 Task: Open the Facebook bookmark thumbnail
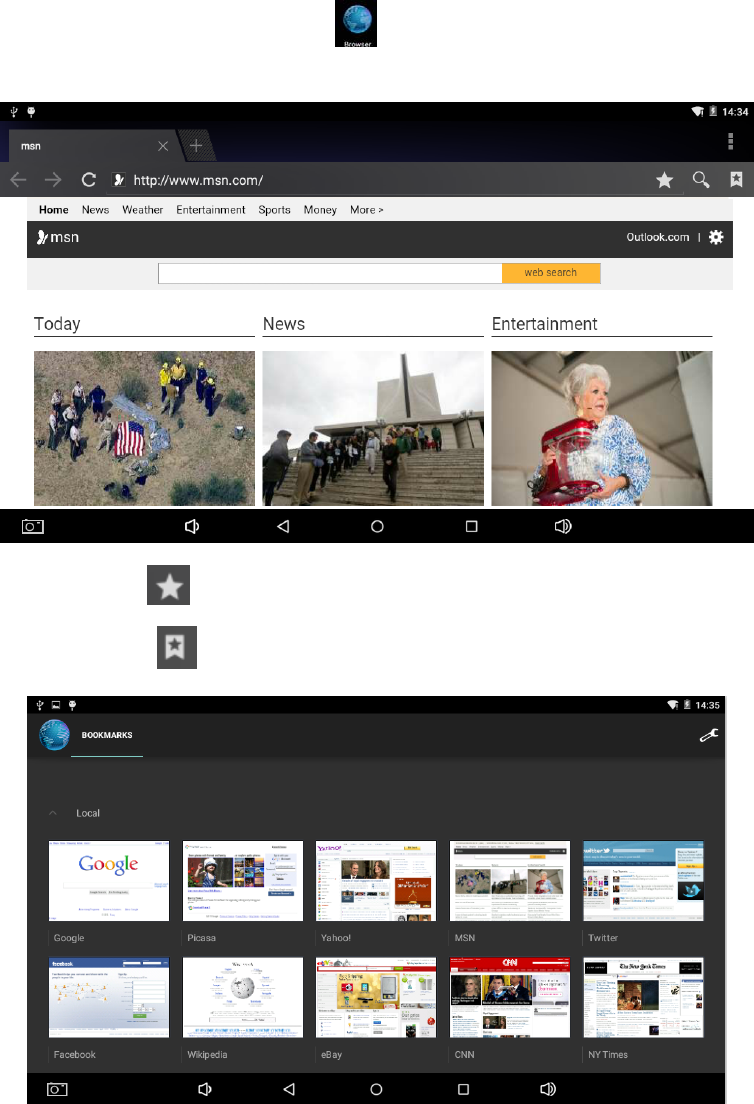click(109, 998)
